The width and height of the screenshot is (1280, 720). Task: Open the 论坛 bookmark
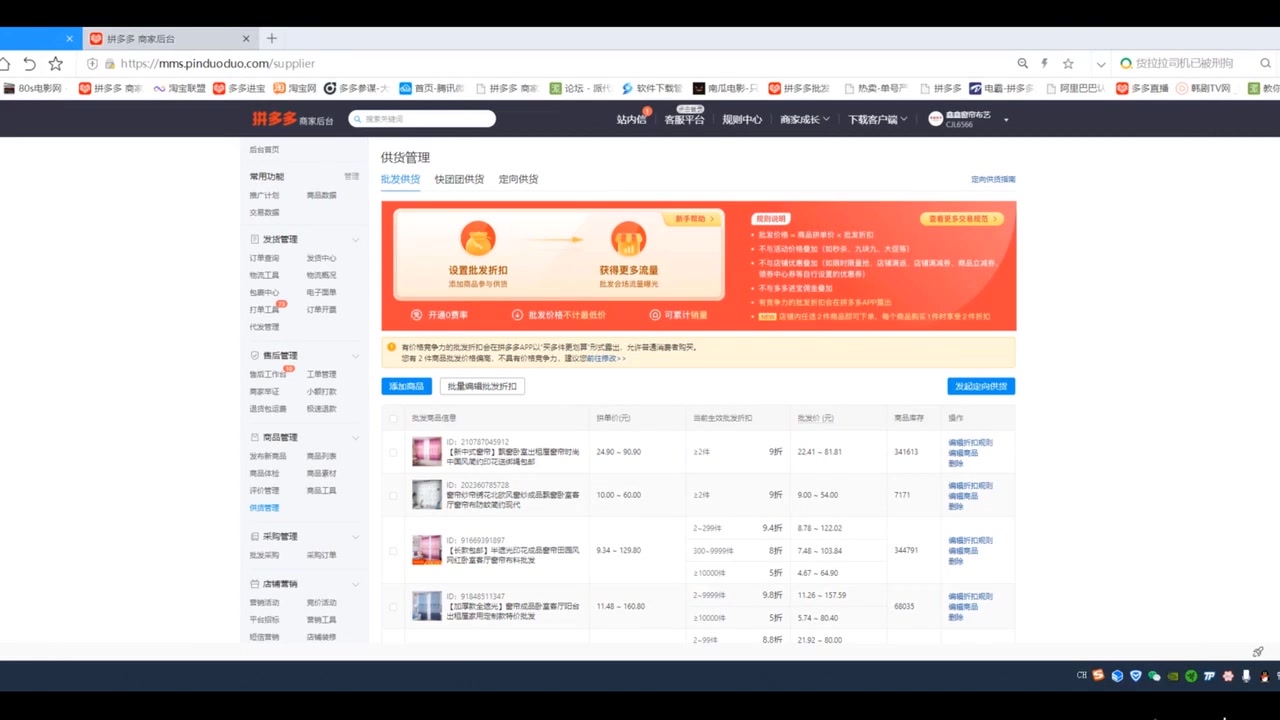pos(580,88)
